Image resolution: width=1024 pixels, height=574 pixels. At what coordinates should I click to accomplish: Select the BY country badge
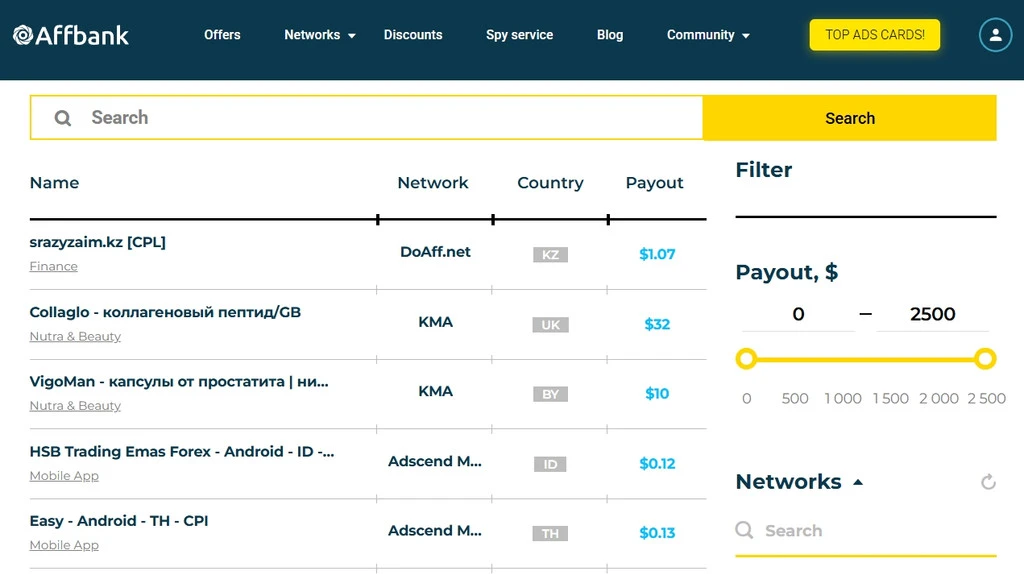550,394
